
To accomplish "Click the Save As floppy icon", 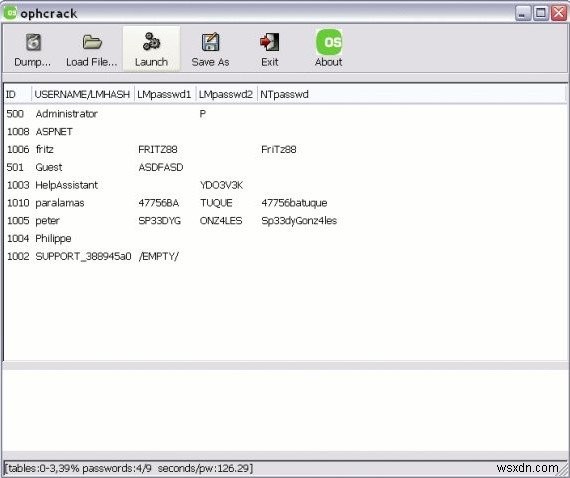I will coord(210,42).
